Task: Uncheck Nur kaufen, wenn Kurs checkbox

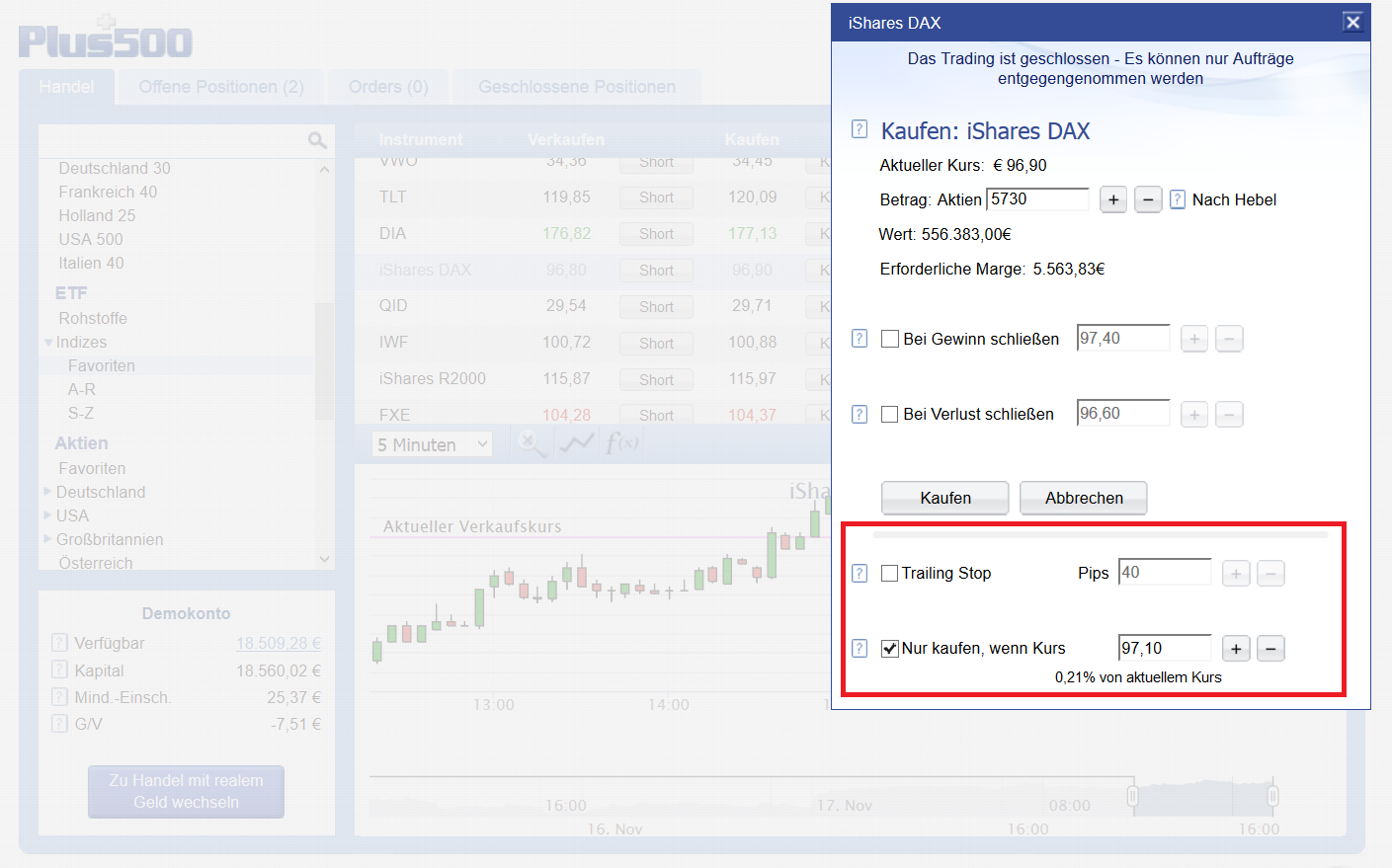Action: [x=889, y=648]
